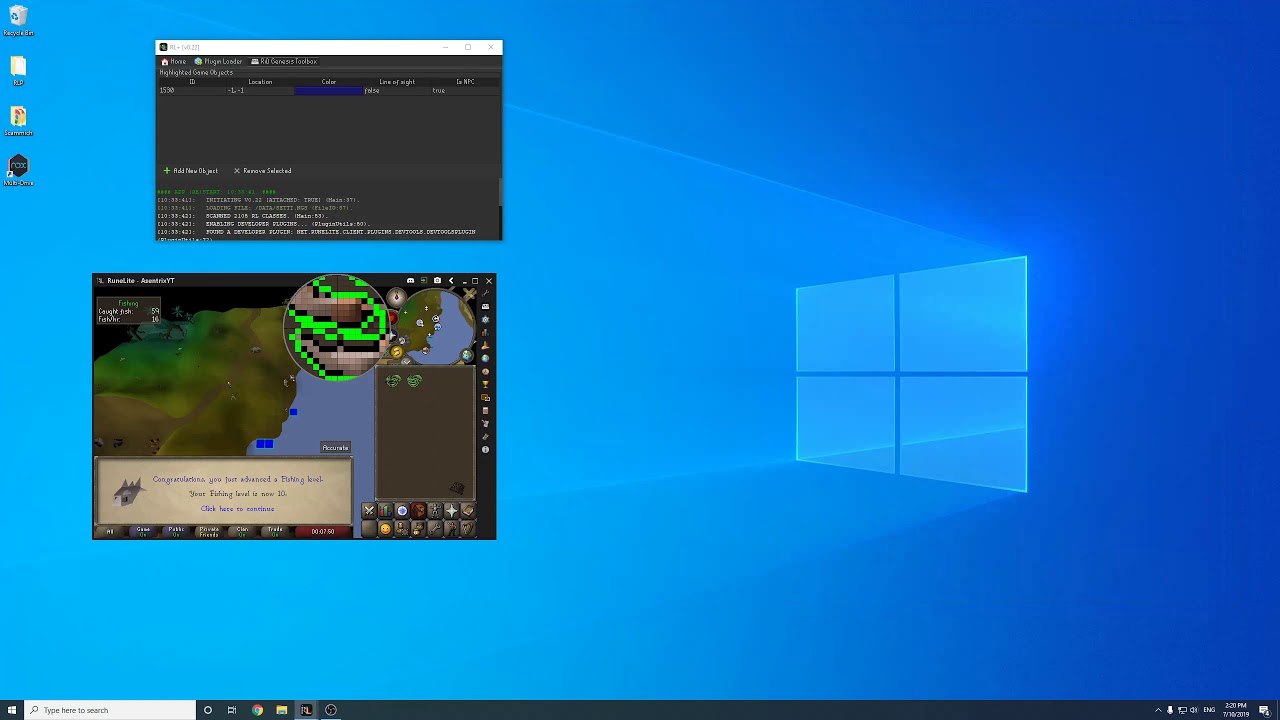Screen dimensions: 1280x720
Task: Open the Recycle Bin desktop icon
Action: pyautogui.click(x=18, y=20)
